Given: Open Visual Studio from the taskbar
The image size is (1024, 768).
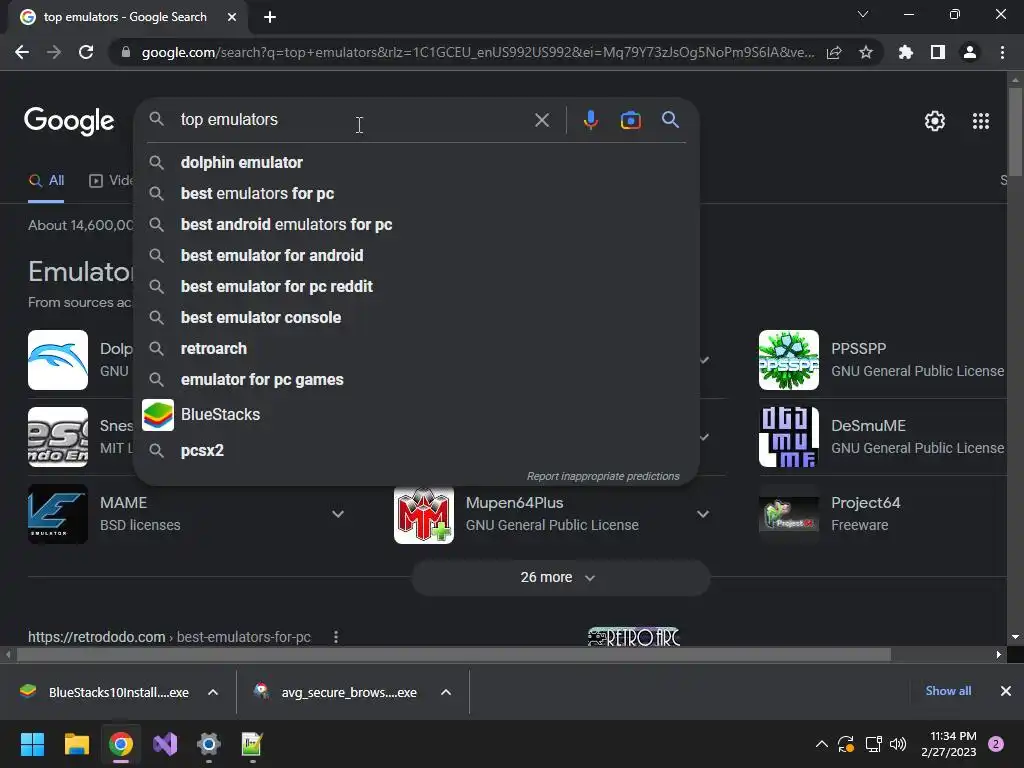Looking at the screenshot, I should (x=165, y=744).
